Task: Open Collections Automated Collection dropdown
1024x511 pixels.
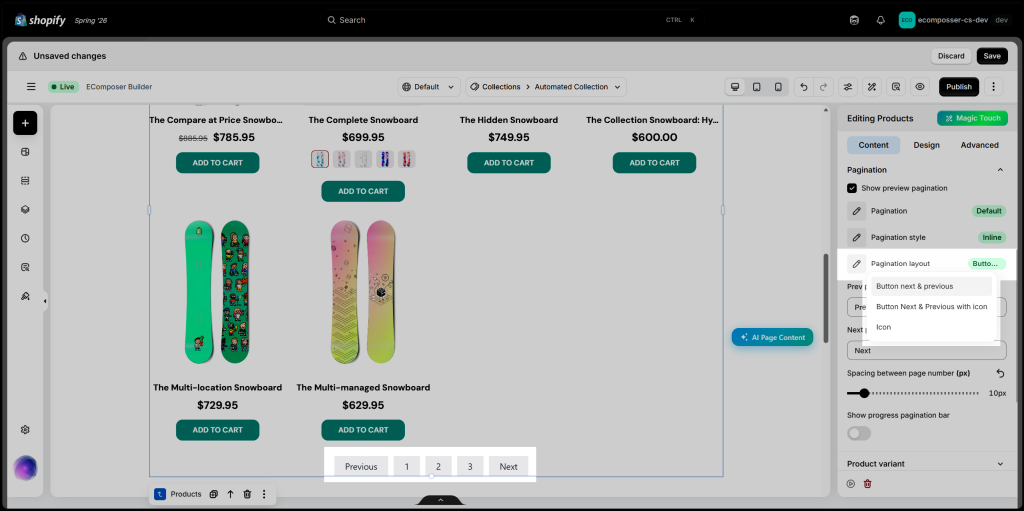Action: tap(546, 87)
